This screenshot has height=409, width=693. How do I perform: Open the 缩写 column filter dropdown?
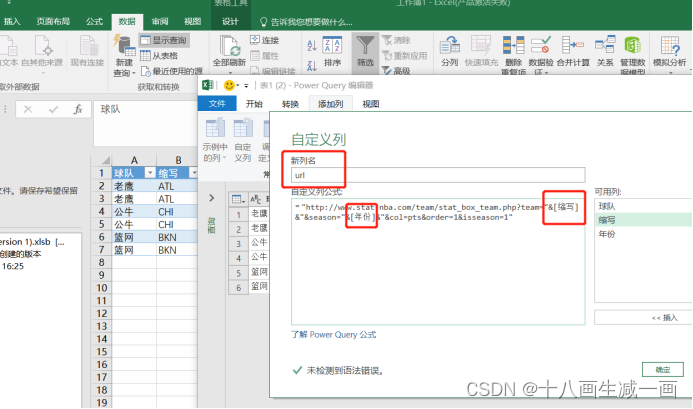pyautogui.click(x=193, y=173)
